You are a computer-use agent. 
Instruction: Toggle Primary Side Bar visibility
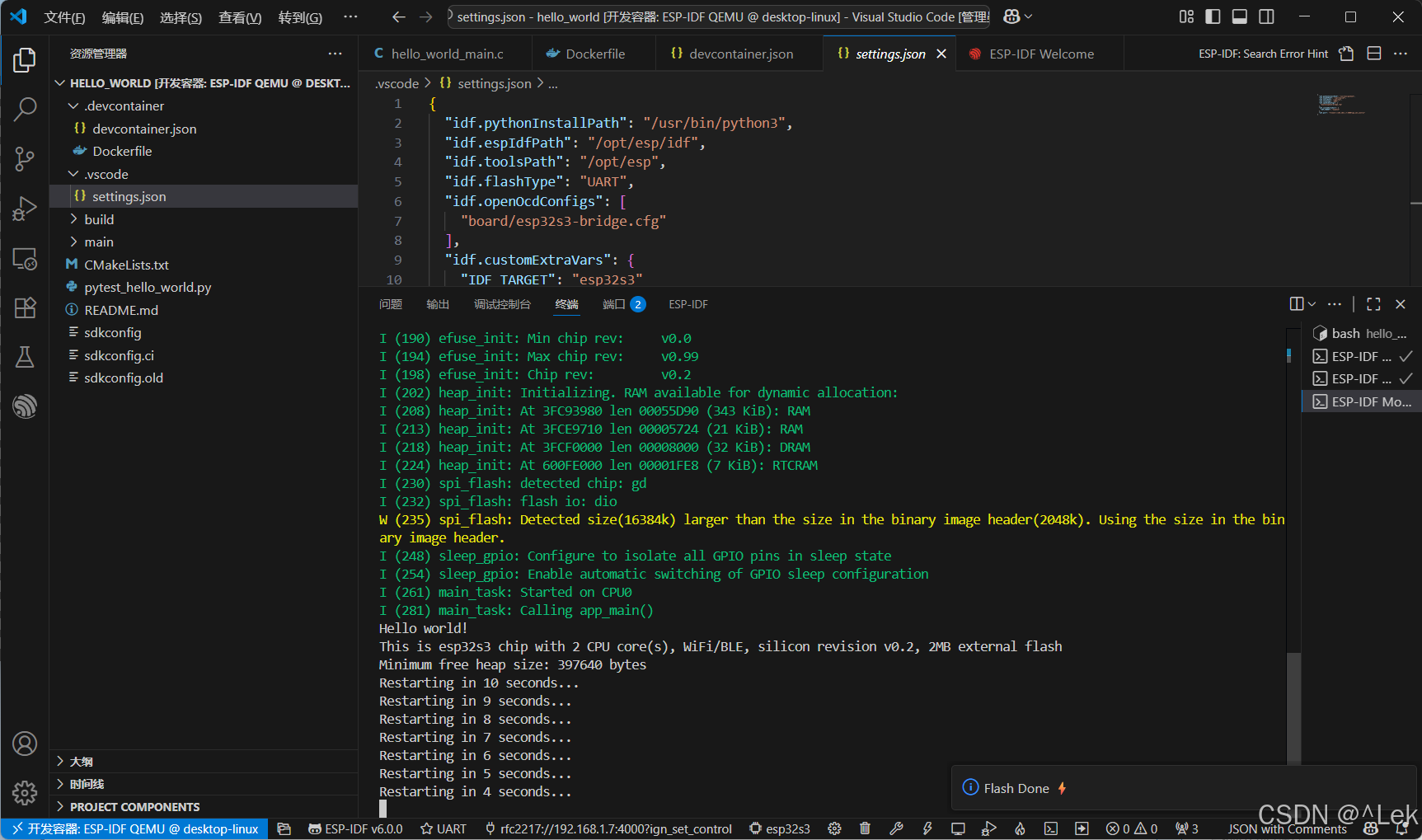tap(1213, 16)
